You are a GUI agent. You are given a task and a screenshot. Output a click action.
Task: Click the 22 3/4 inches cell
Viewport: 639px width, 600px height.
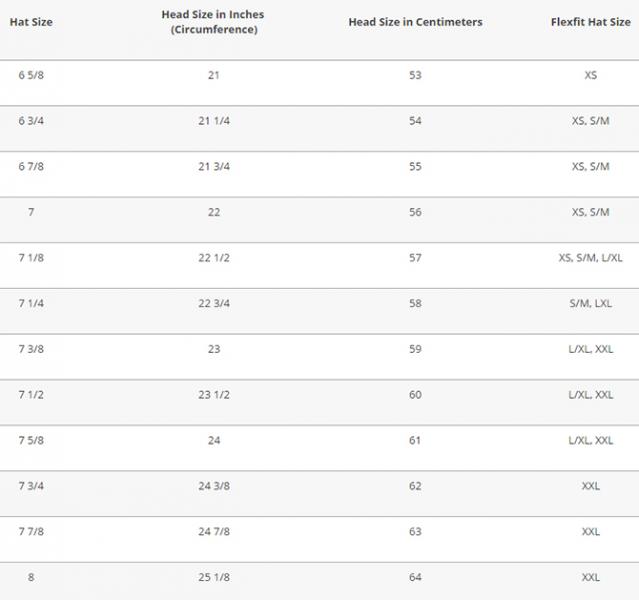214,303
